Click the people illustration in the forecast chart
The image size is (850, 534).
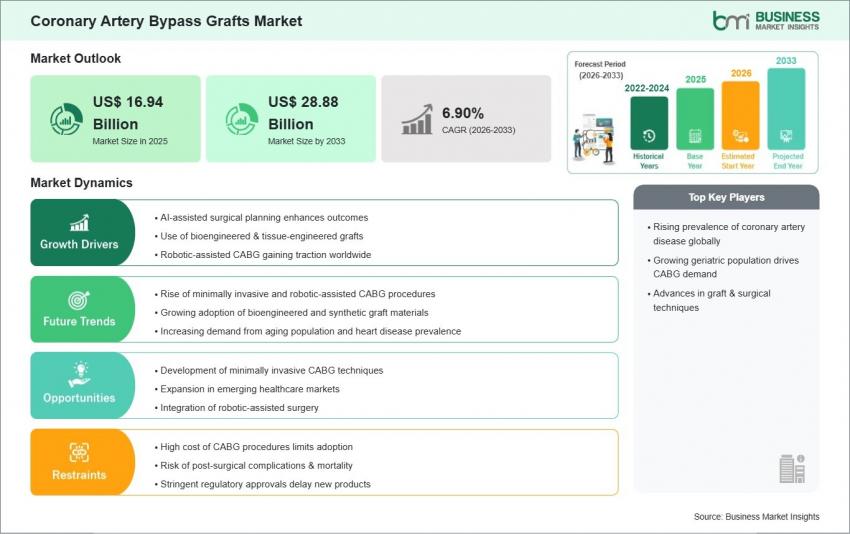click(594, 139)
